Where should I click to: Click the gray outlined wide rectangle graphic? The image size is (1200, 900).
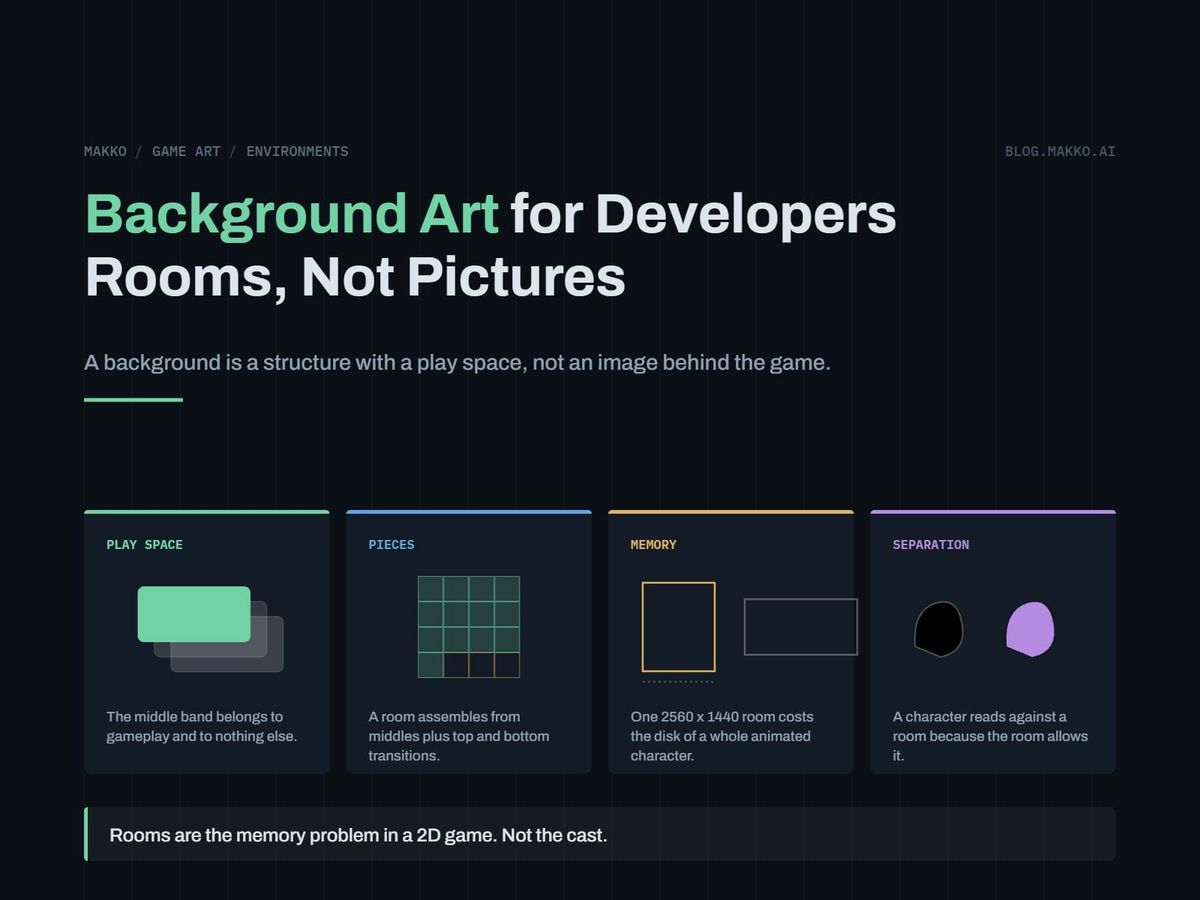(x=801, y=627)
